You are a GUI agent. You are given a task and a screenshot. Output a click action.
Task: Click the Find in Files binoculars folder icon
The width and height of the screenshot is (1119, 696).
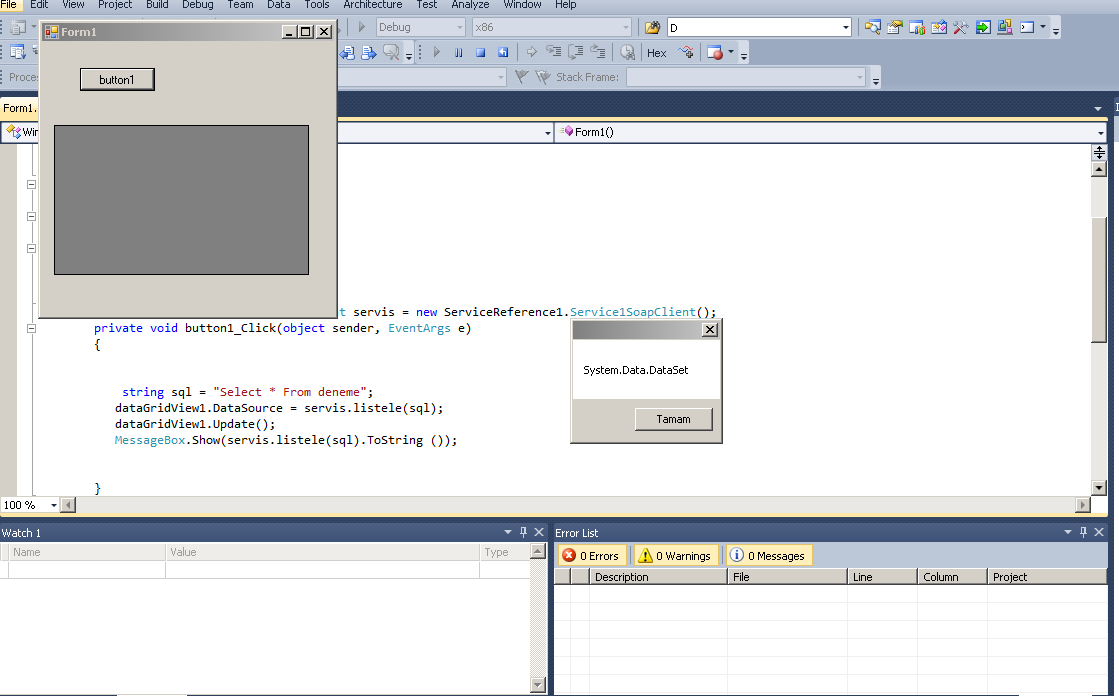(652, 27)
